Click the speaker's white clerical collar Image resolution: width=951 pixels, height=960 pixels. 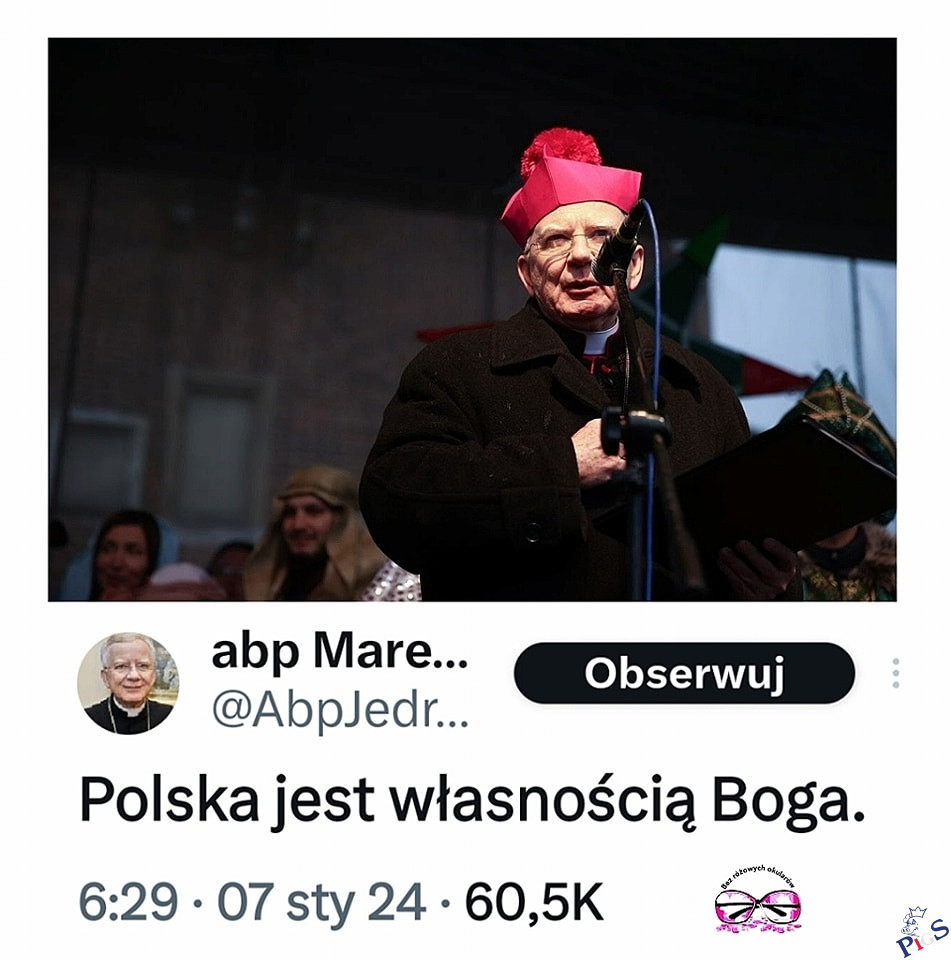pyautogui.click(x=600, y=340)
